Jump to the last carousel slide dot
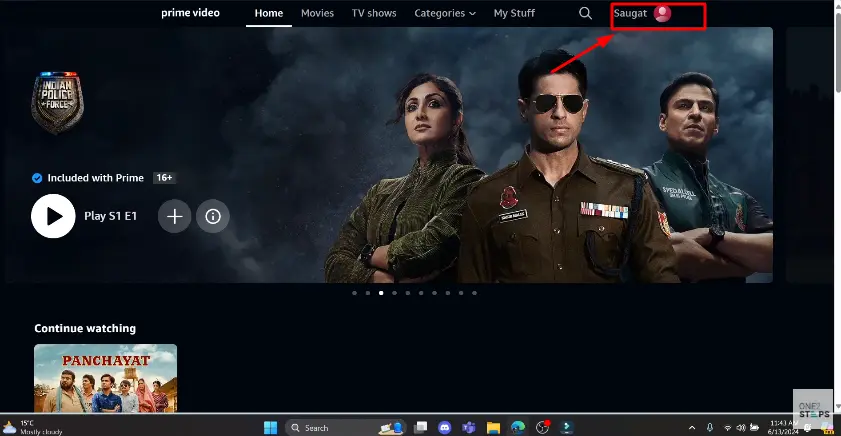 pyautogui.click(x=474, y=293)
